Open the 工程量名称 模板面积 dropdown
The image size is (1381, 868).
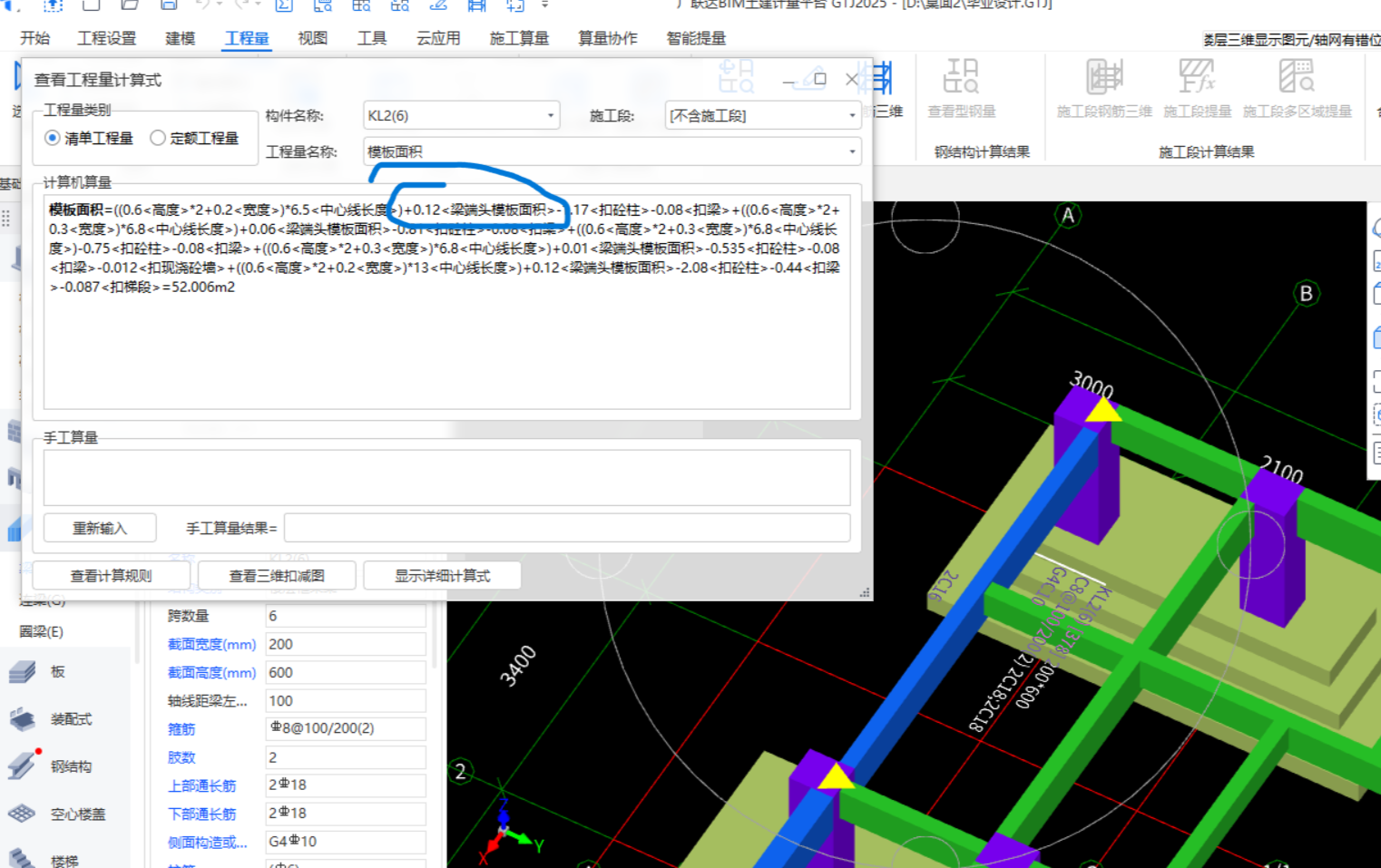(612, 151)
